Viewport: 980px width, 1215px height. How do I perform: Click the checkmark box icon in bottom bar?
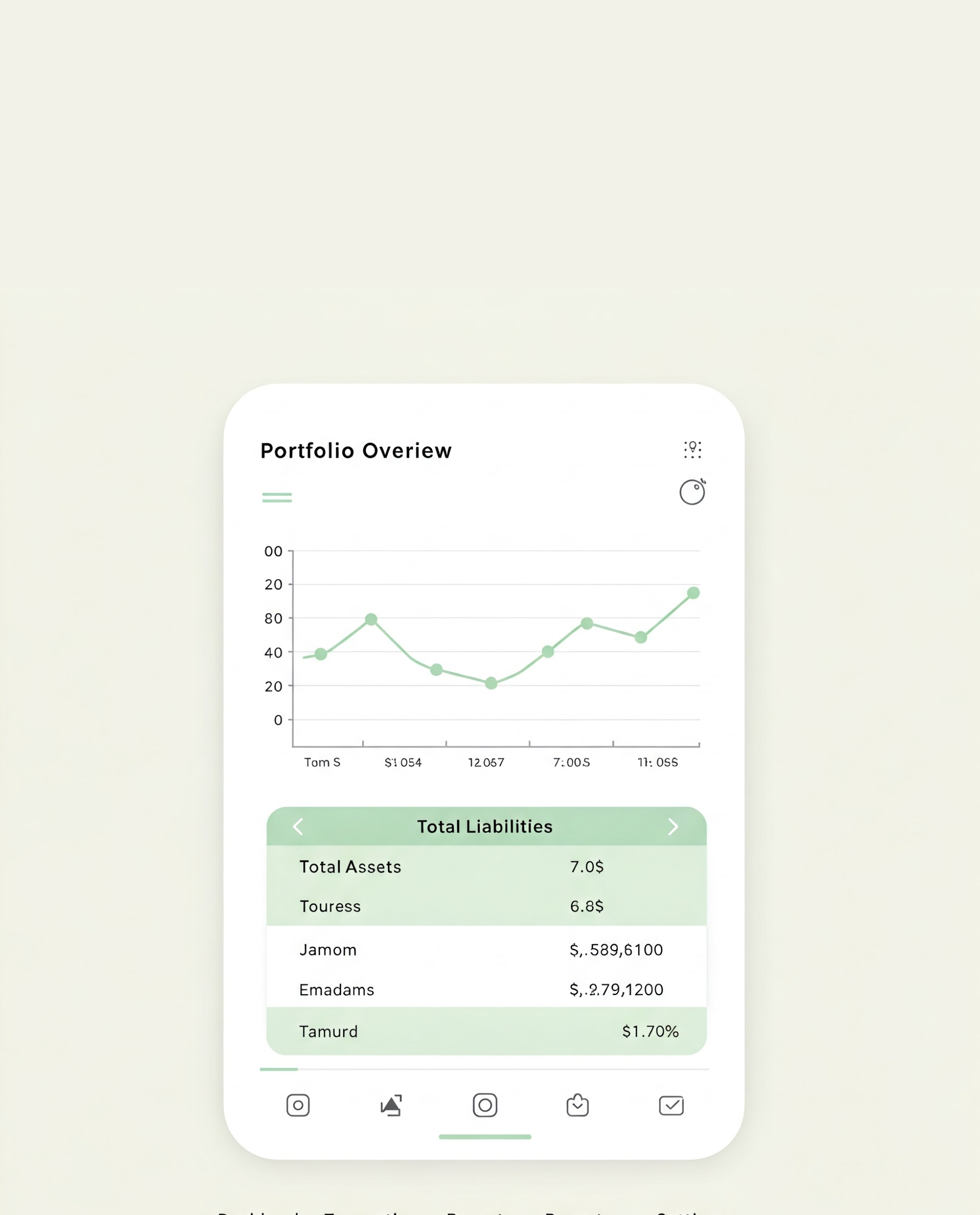[671, 1105]
